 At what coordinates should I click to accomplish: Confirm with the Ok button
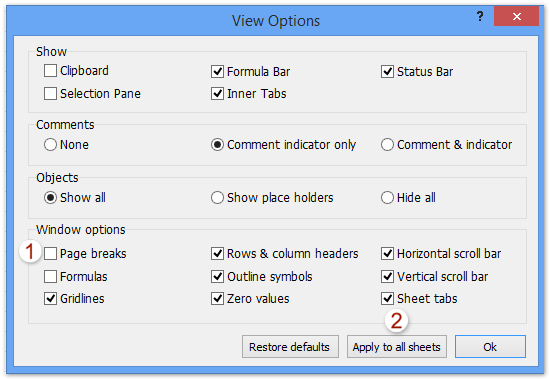click(x=490, y=347)
